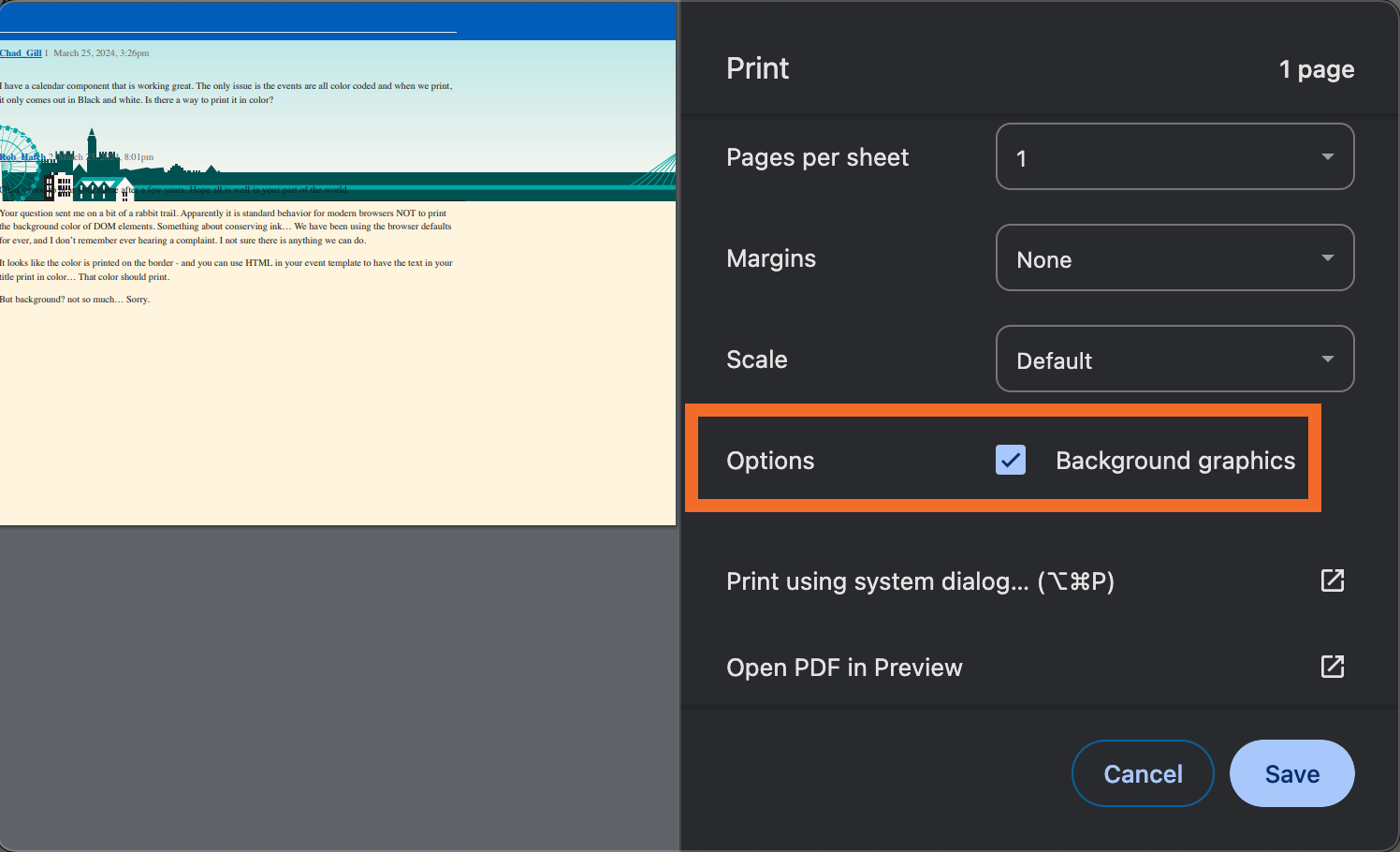Click the Chad_Gill author link in preview

coord(21,53)
